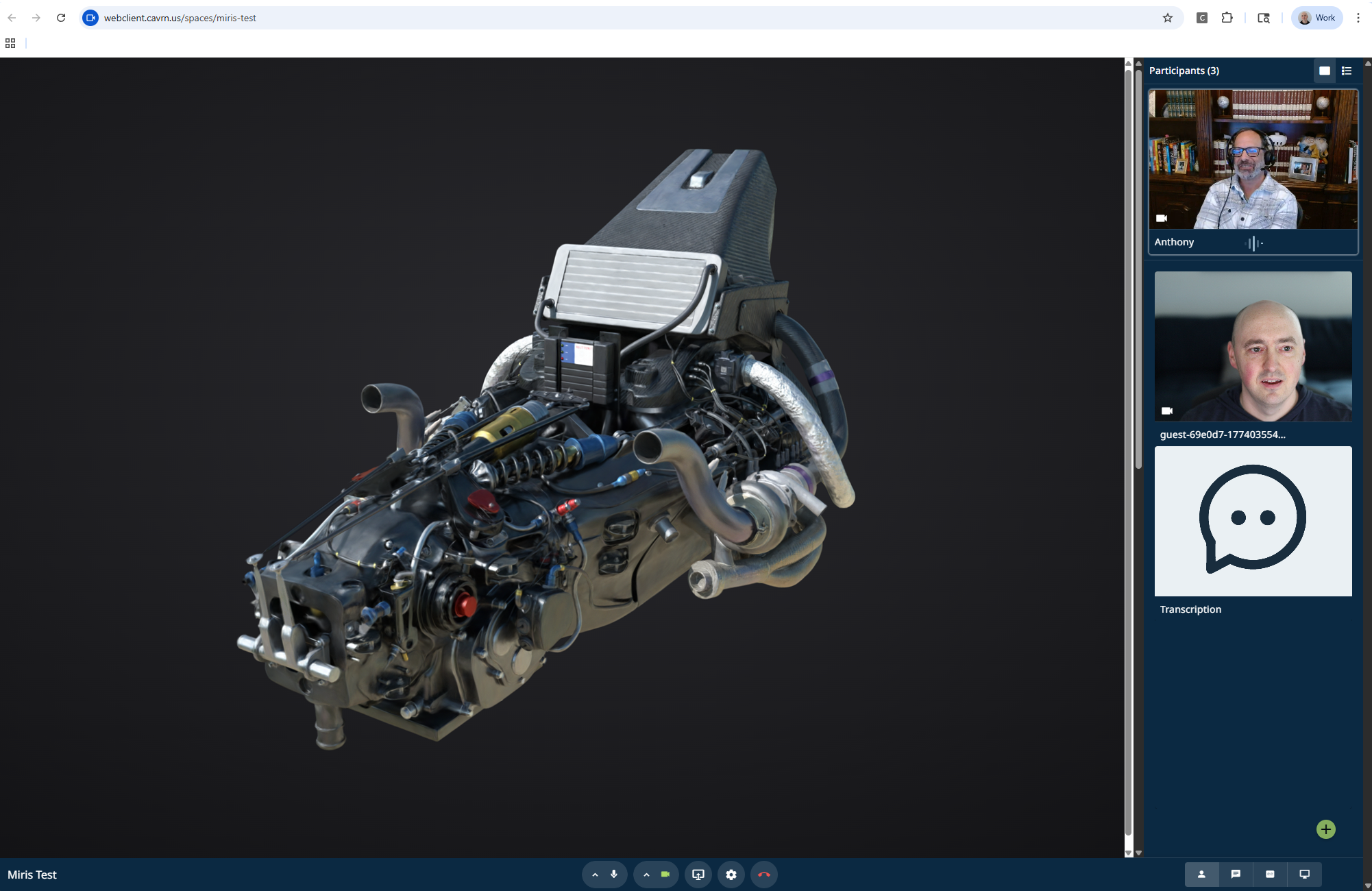This screenshot has width=1372, height=891.
Task: Open closed captions panel
Action: [x=1270, y=875]
